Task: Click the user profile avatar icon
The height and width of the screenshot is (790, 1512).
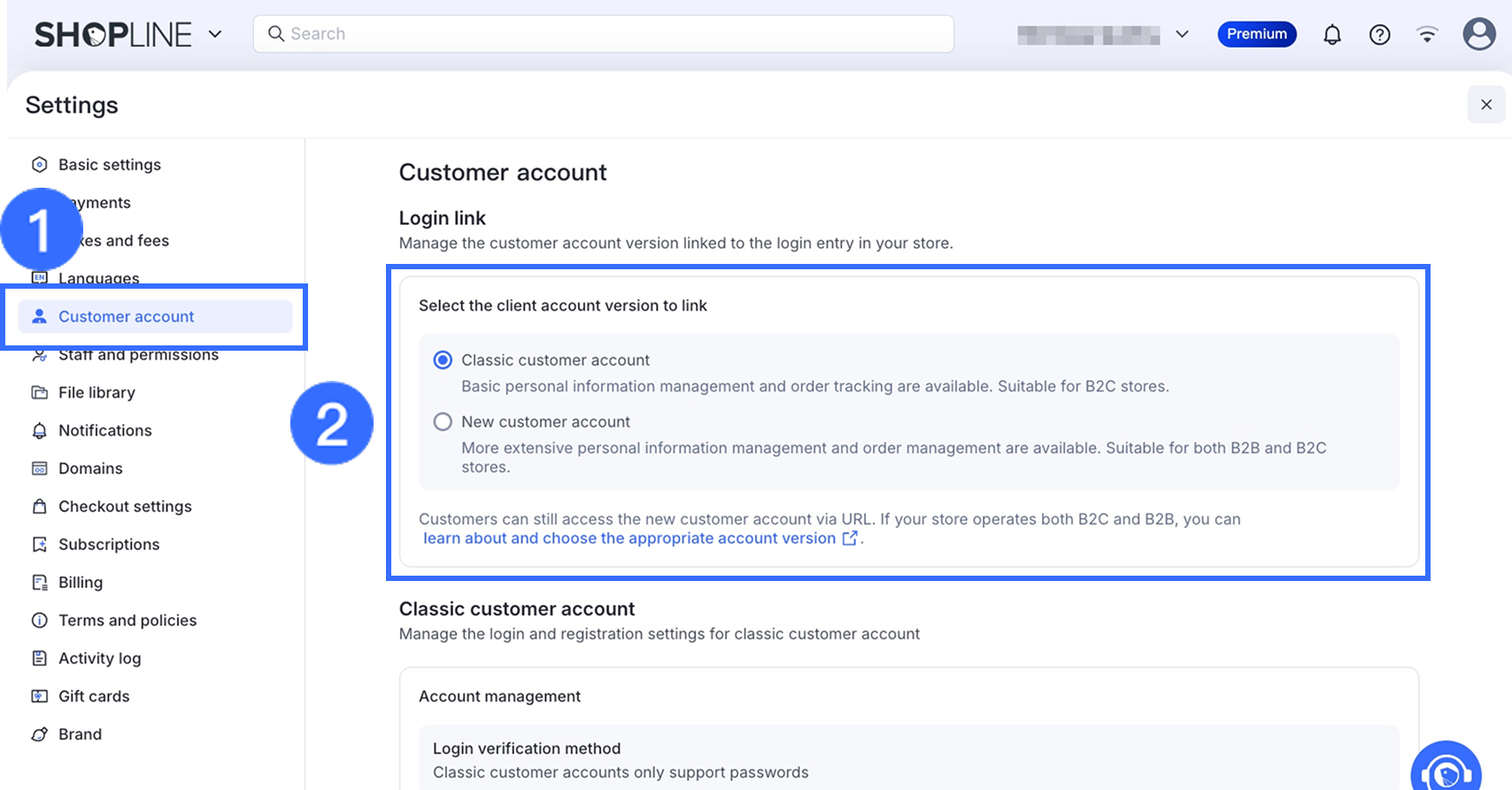Action: (1478, 35)
